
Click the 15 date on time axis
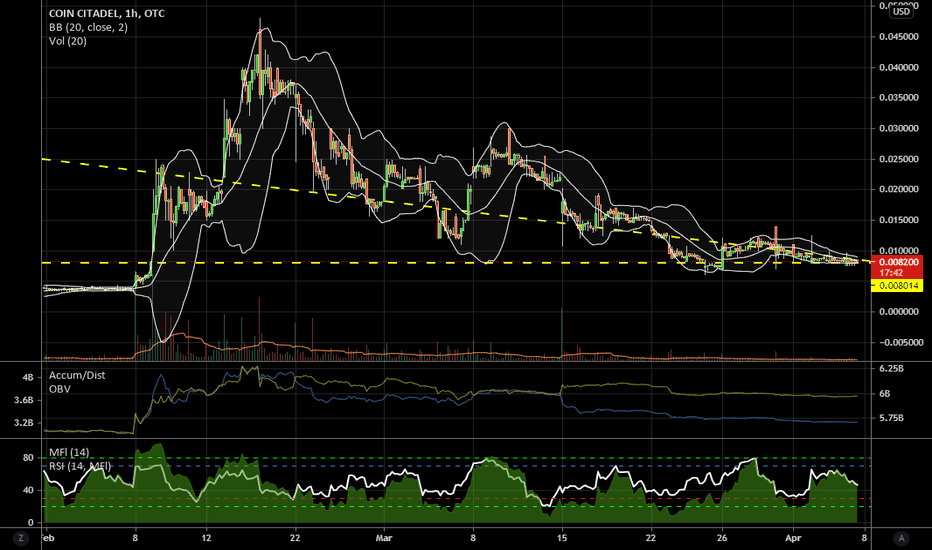pos(562,538)
